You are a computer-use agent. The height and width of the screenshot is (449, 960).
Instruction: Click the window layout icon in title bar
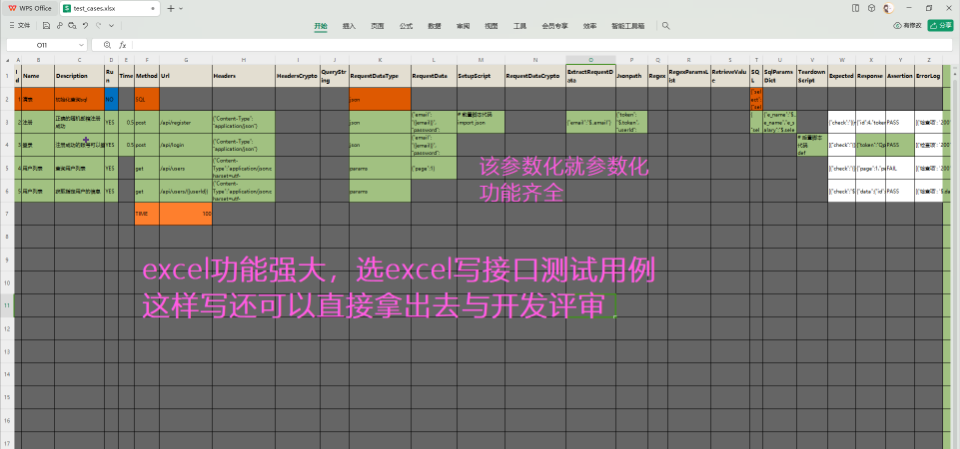pos(855,8)
